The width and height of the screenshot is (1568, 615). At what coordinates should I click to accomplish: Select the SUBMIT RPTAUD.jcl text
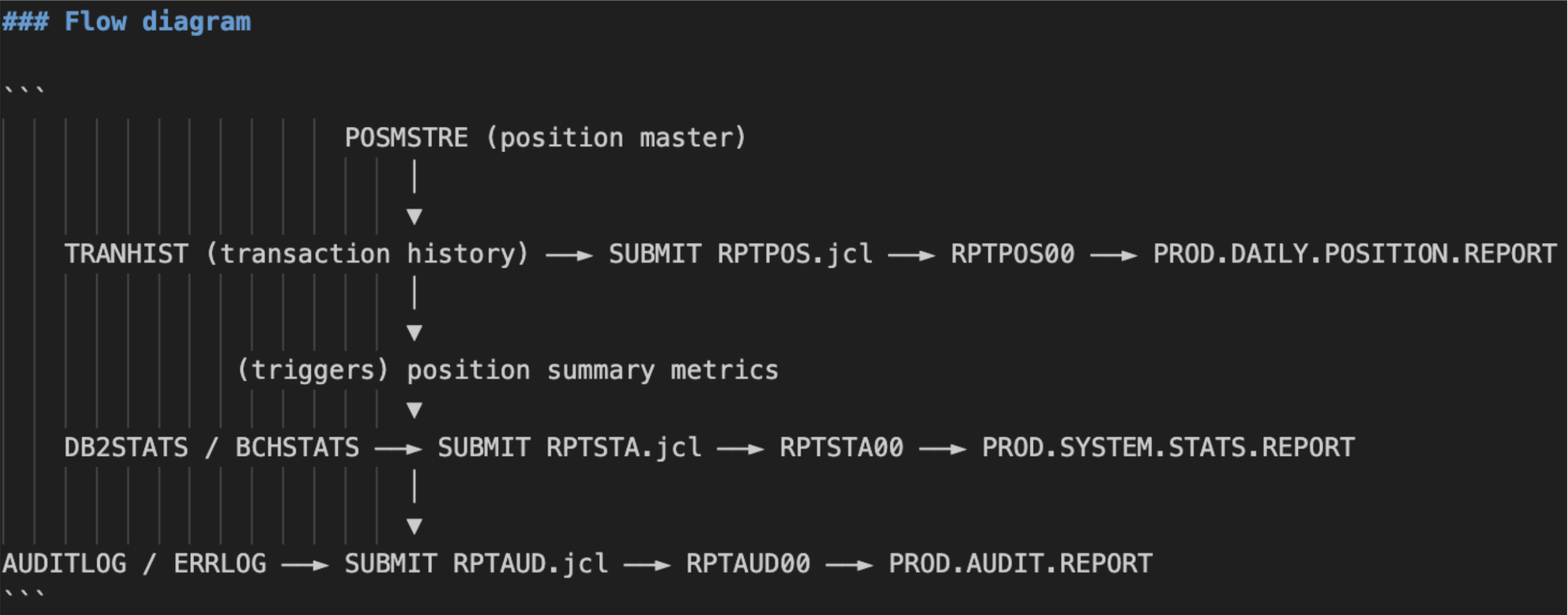tap(476, 564)
